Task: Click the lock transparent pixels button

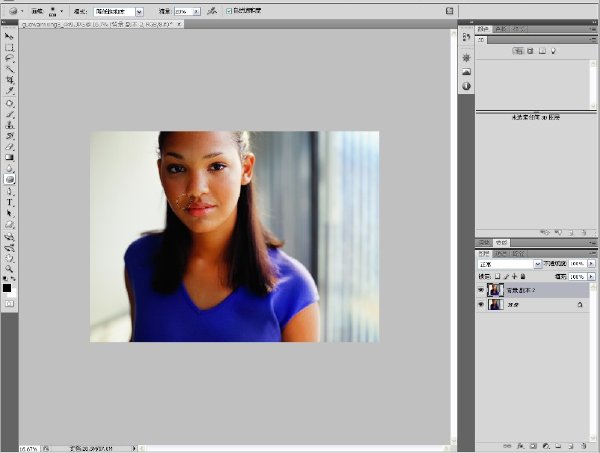Action: [x=497, y=276]
